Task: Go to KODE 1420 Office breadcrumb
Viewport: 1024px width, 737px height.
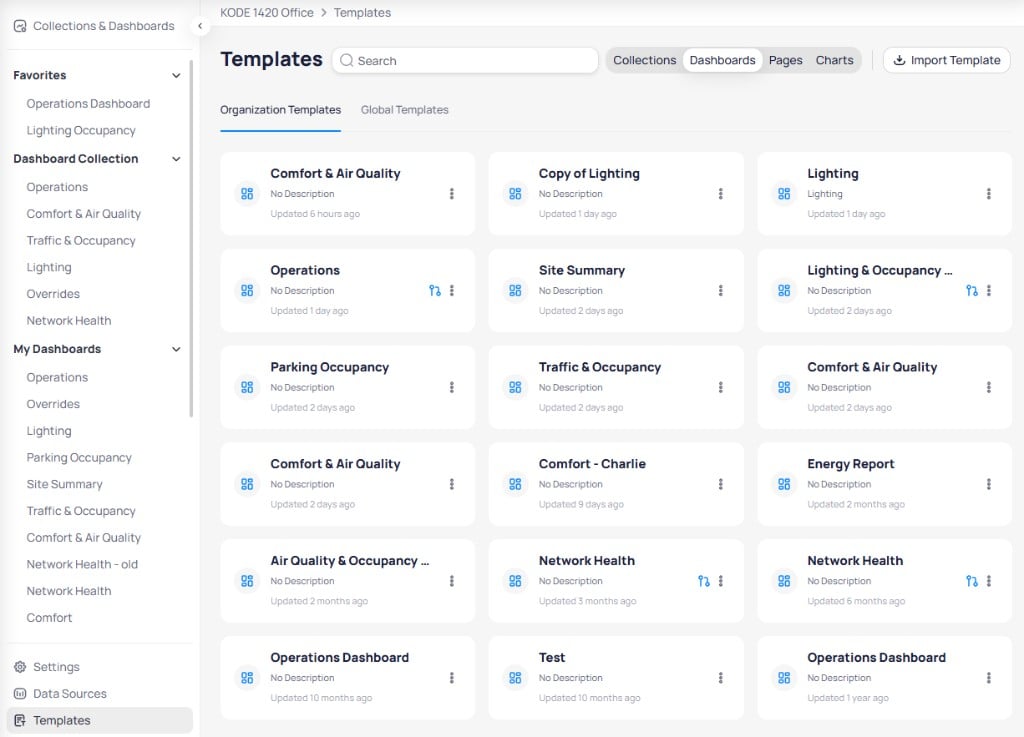Action: [266, 12]
